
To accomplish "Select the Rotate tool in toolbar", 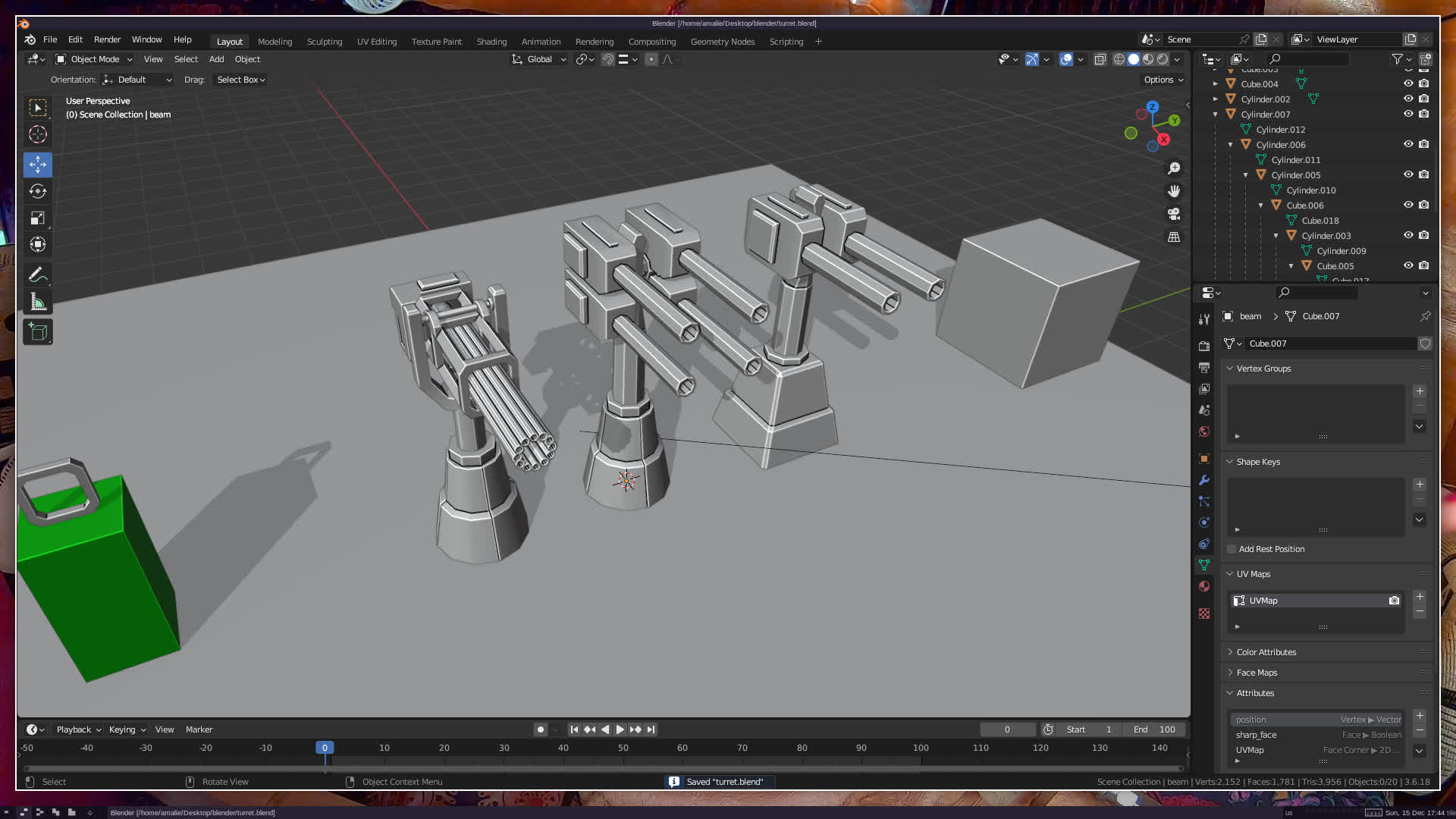I will pyautogui.click(x=38, y=191).
